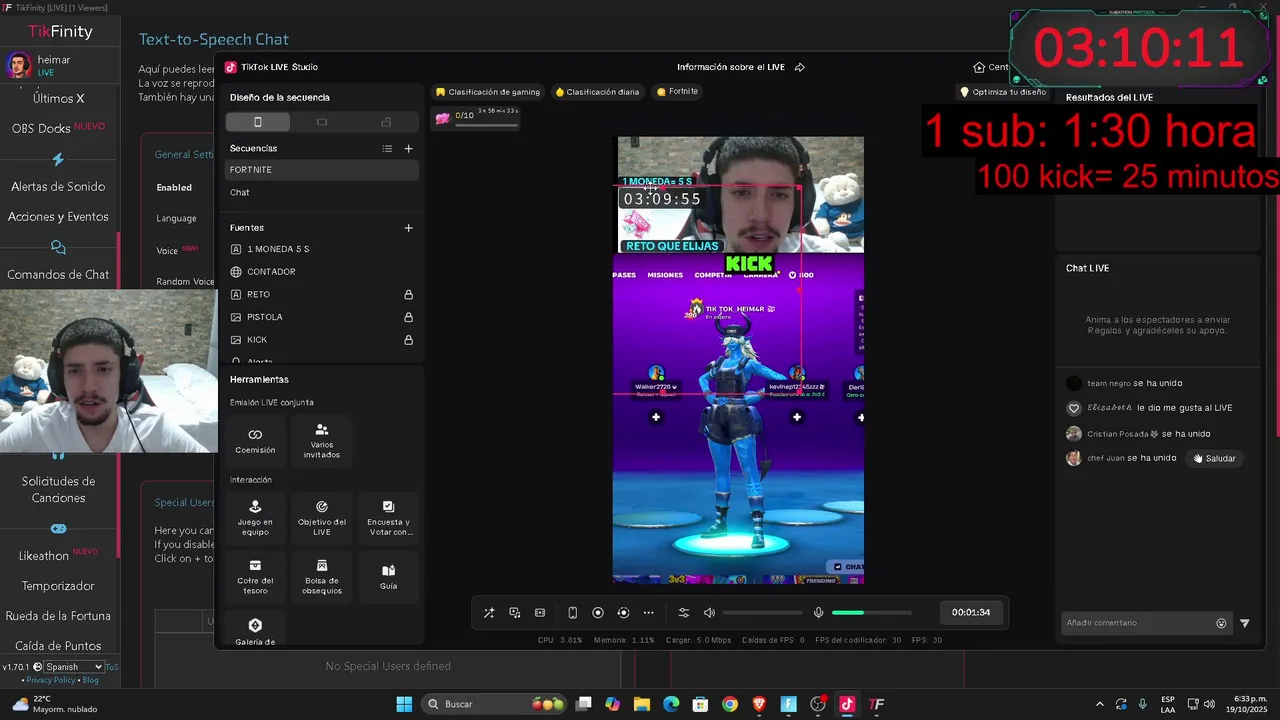Open the Blog link
Image resolution: width=1280 pixels, height=720 pixels.
tap(90, 680)
